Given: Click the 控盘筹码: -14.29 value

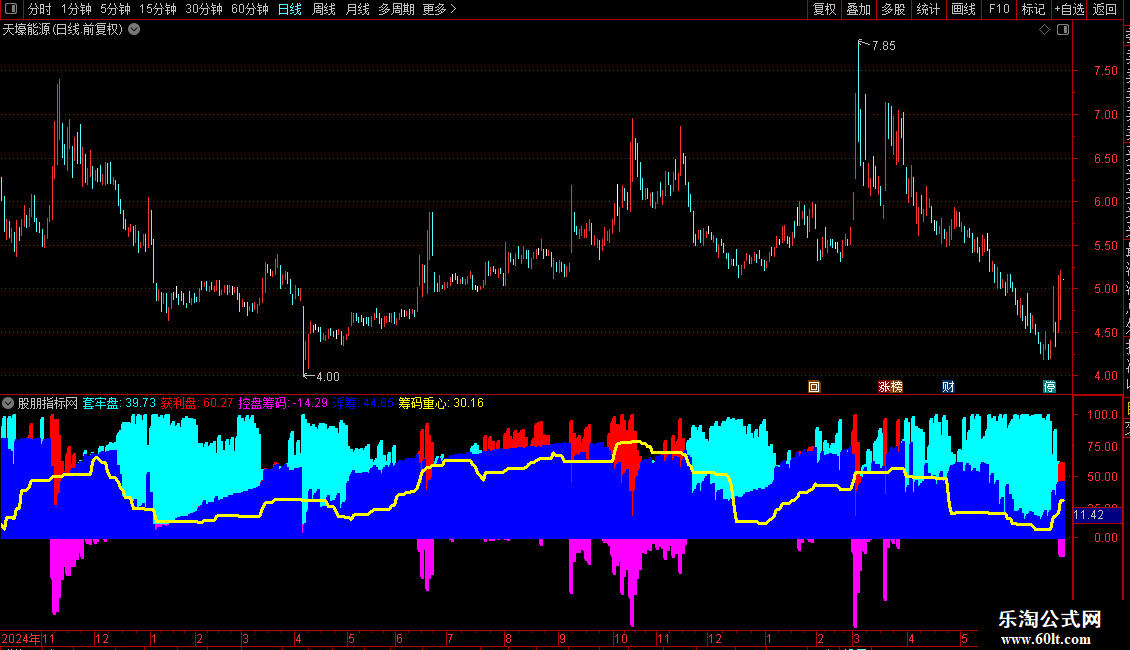Looking at the screenshot, I should (283, 404).
